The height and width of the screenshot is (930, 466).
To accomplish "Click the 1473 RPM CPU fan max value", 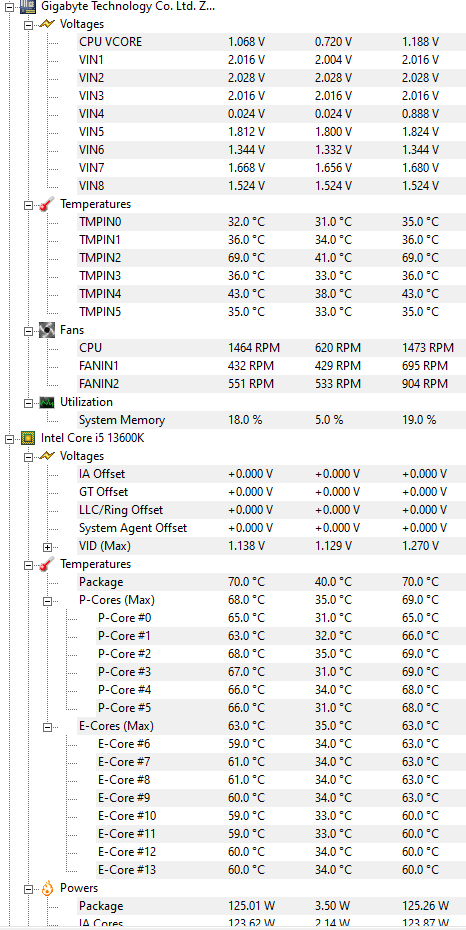I will coord(427,348).
